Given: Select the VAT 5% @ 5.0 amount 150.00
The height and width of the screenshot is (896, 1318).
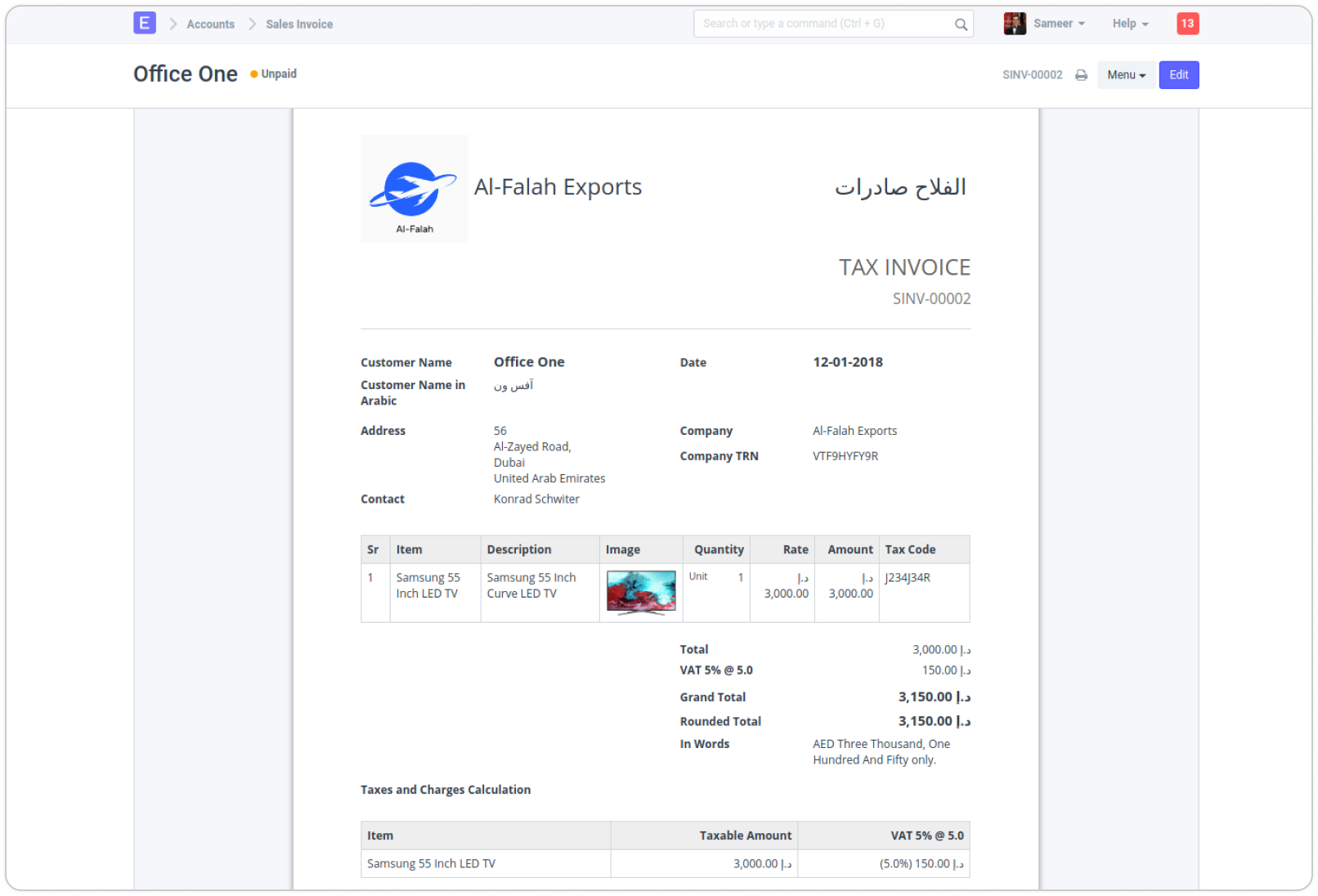Looking at the screenshot, I should click(x=947, y=670).
